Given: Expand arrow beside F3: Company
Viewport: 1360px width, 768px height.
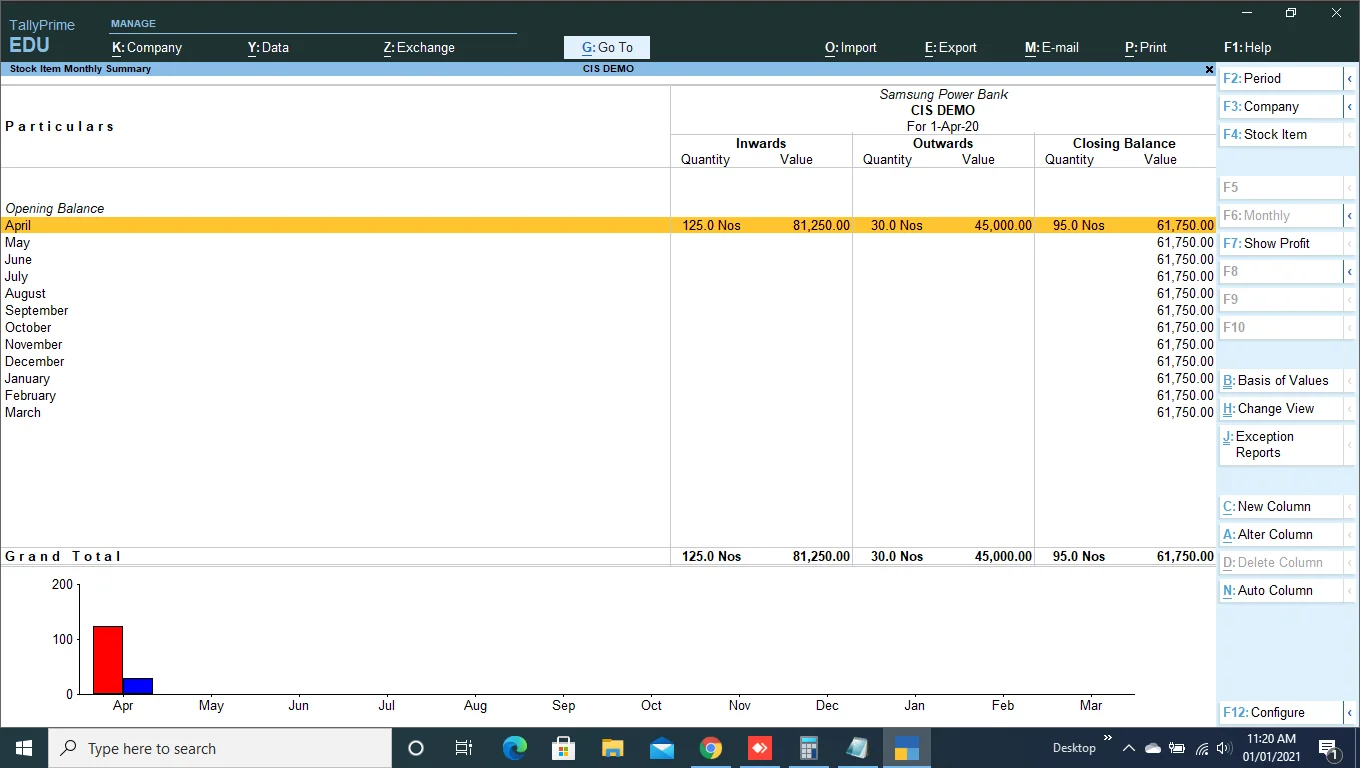Looking at the screenshot, I should pos(1350,106).
